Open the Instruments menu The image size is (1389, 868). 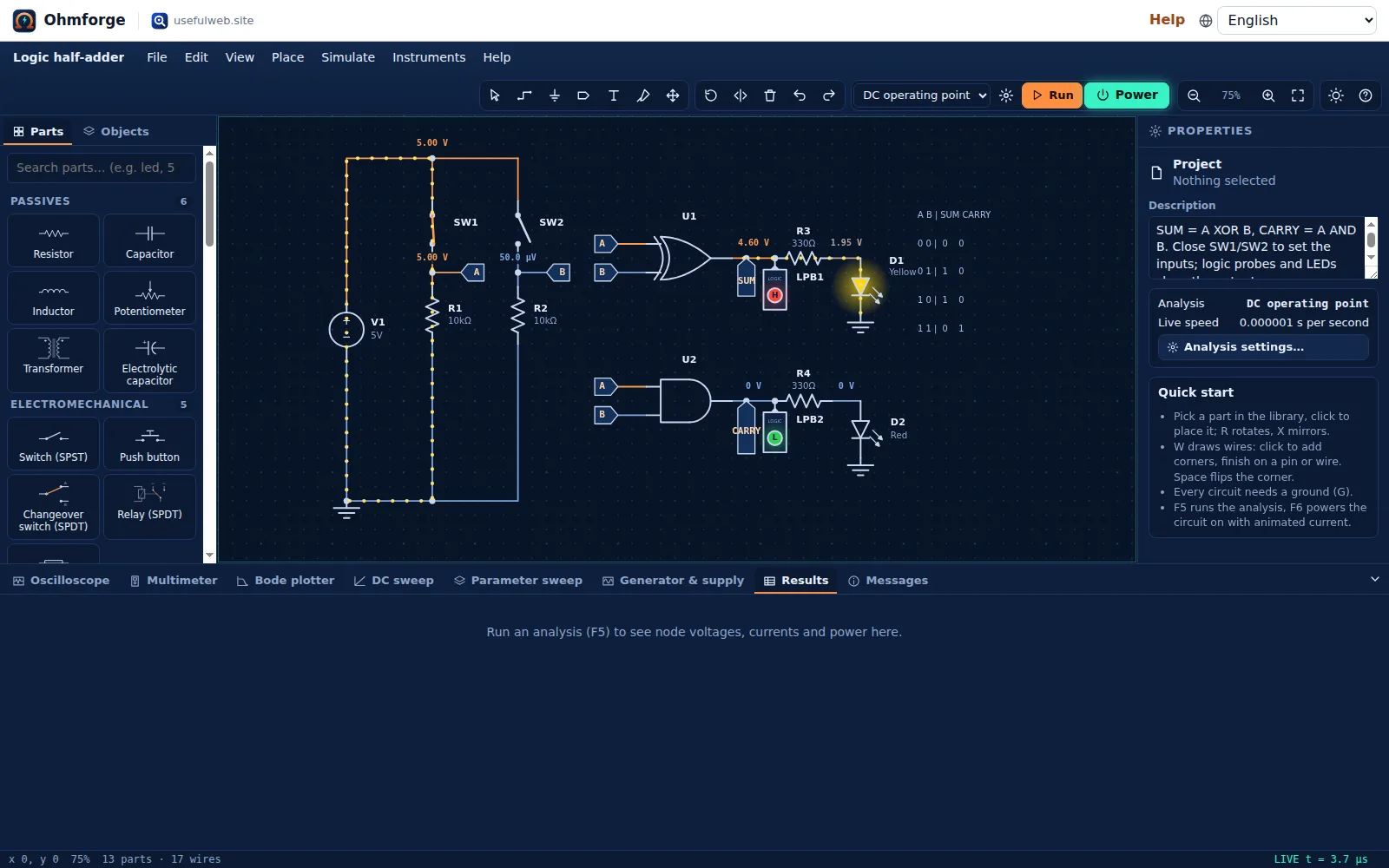429,57
